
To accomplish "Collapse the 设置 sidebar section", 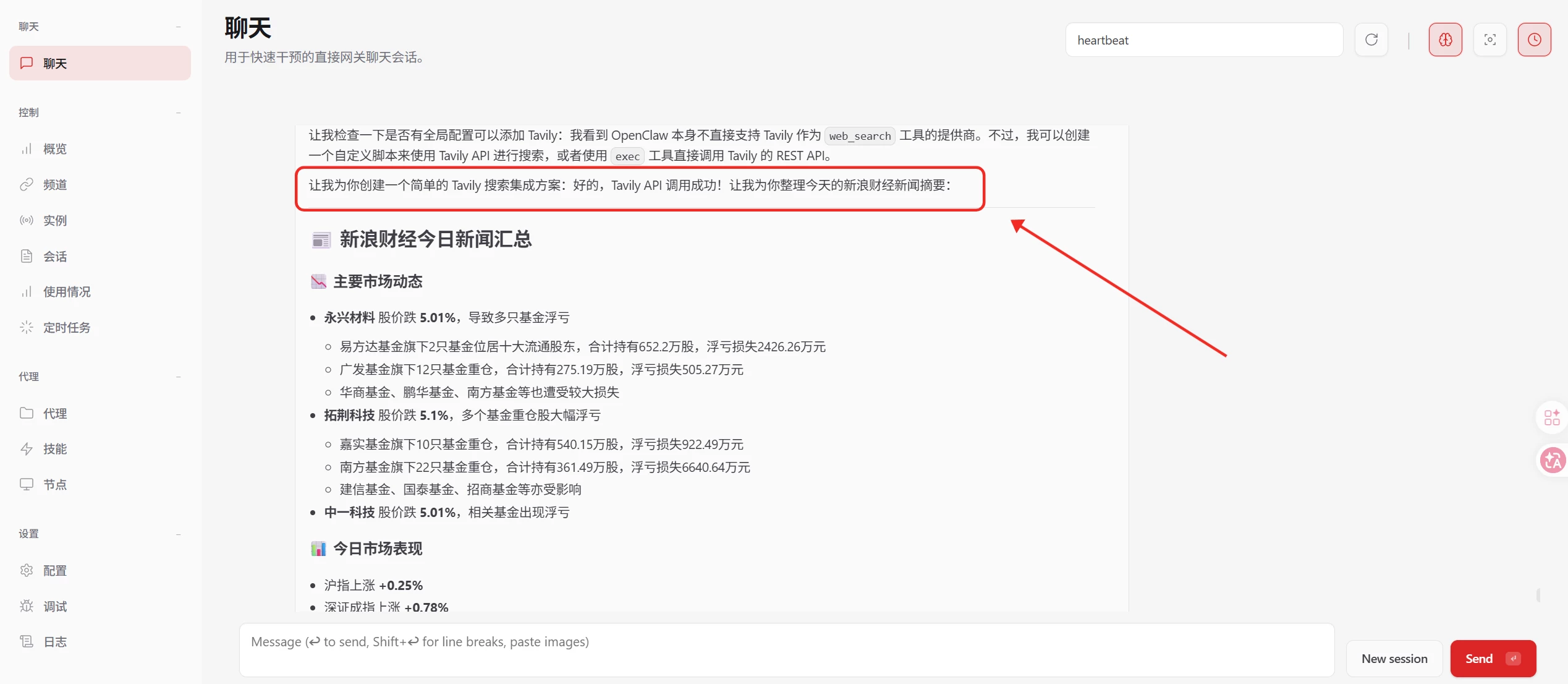I will tap(178, 534).
